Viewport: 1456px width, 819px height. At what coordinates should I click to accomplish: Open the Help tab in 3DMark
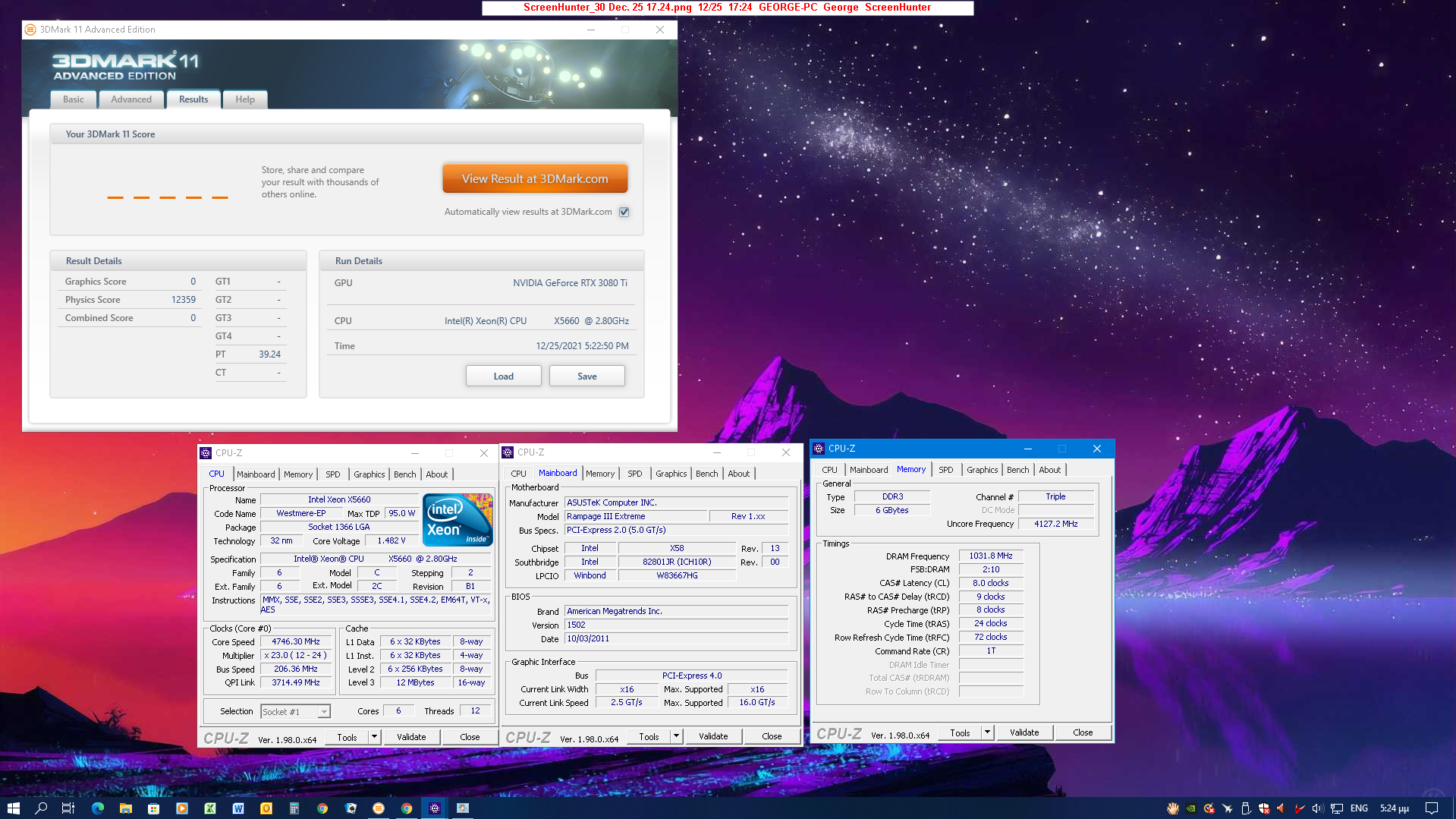coord(245,99)
